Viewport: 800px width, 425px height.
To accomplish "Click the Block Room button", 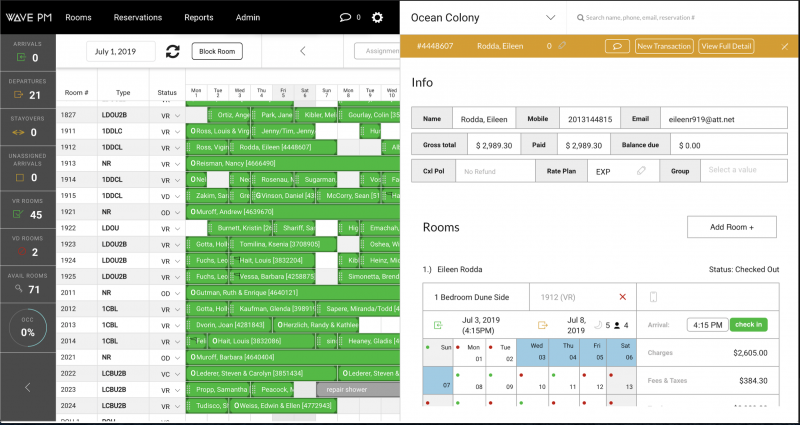I will (x=217, y=51).
